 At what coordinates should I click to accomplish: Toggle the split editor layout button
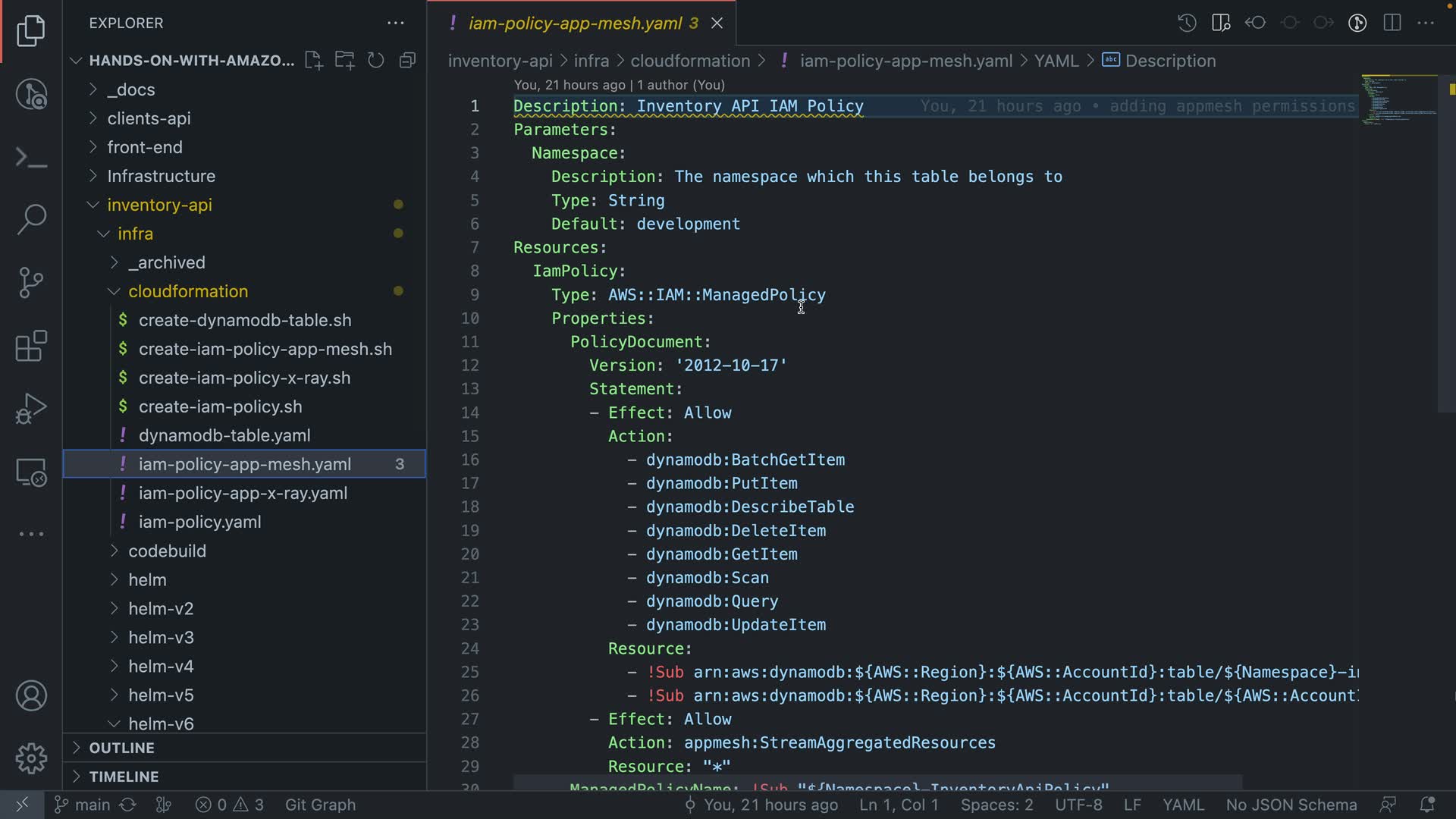(x=1392, y=23)
